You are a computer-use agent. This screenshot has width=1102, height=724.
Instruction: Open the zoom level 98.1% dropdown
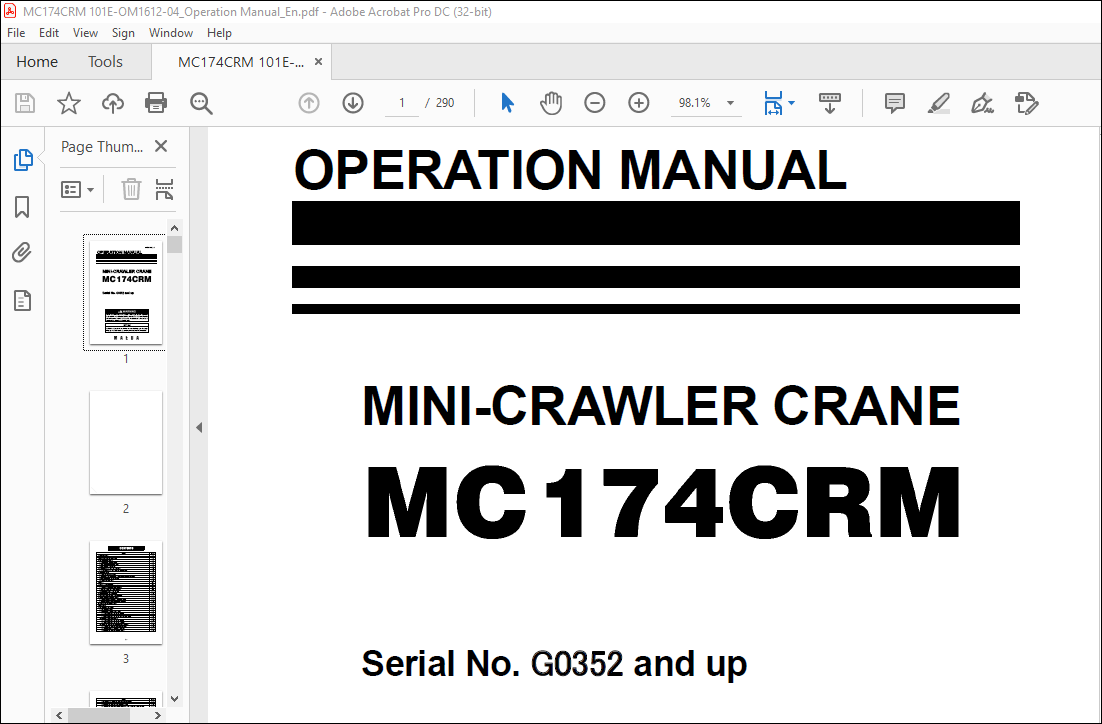730,103
